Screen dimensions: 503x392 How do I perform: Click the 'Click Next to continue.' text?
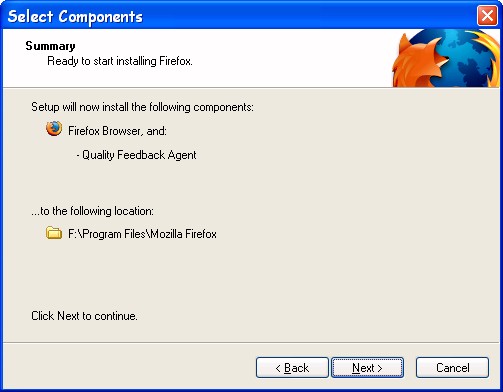pos(84,316)
